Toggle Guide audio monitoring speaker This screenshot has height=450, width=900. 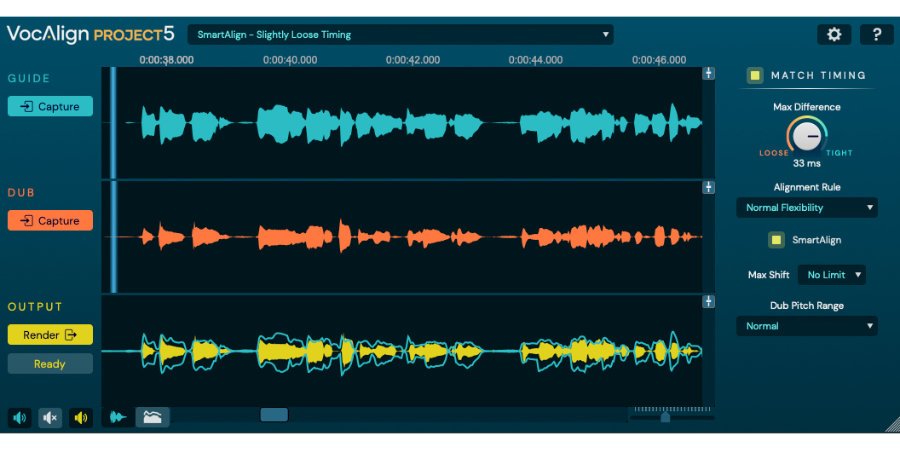pos(20,418)
